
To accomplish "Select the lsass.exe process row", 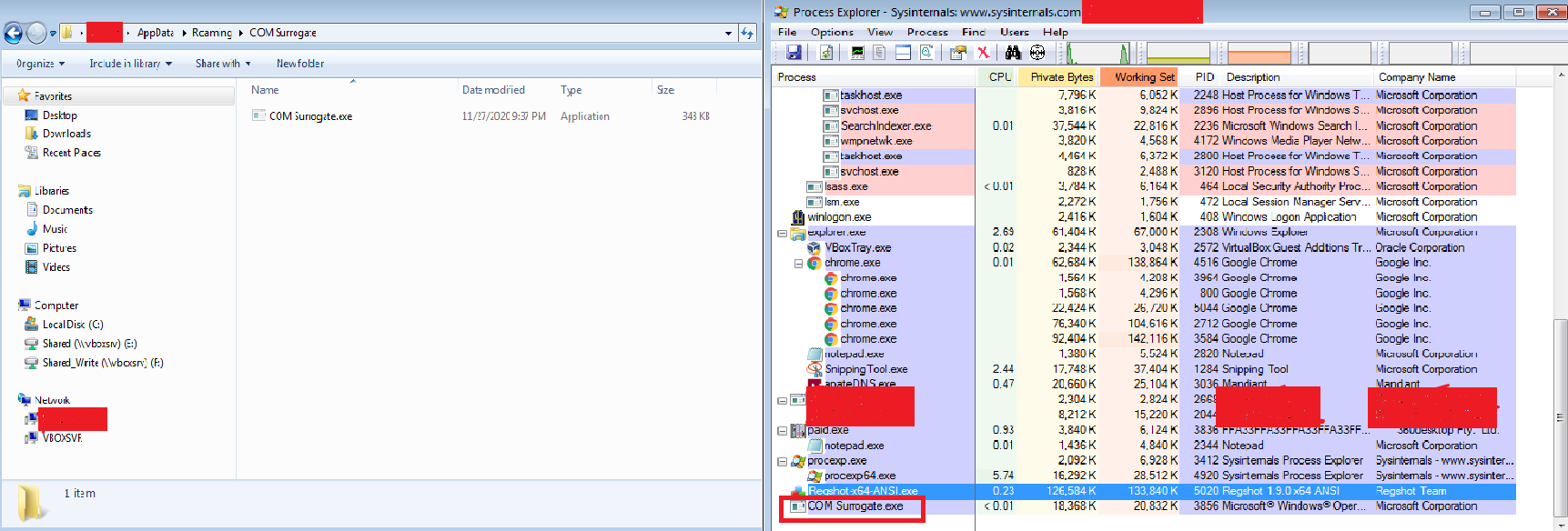I will 1146,186.
